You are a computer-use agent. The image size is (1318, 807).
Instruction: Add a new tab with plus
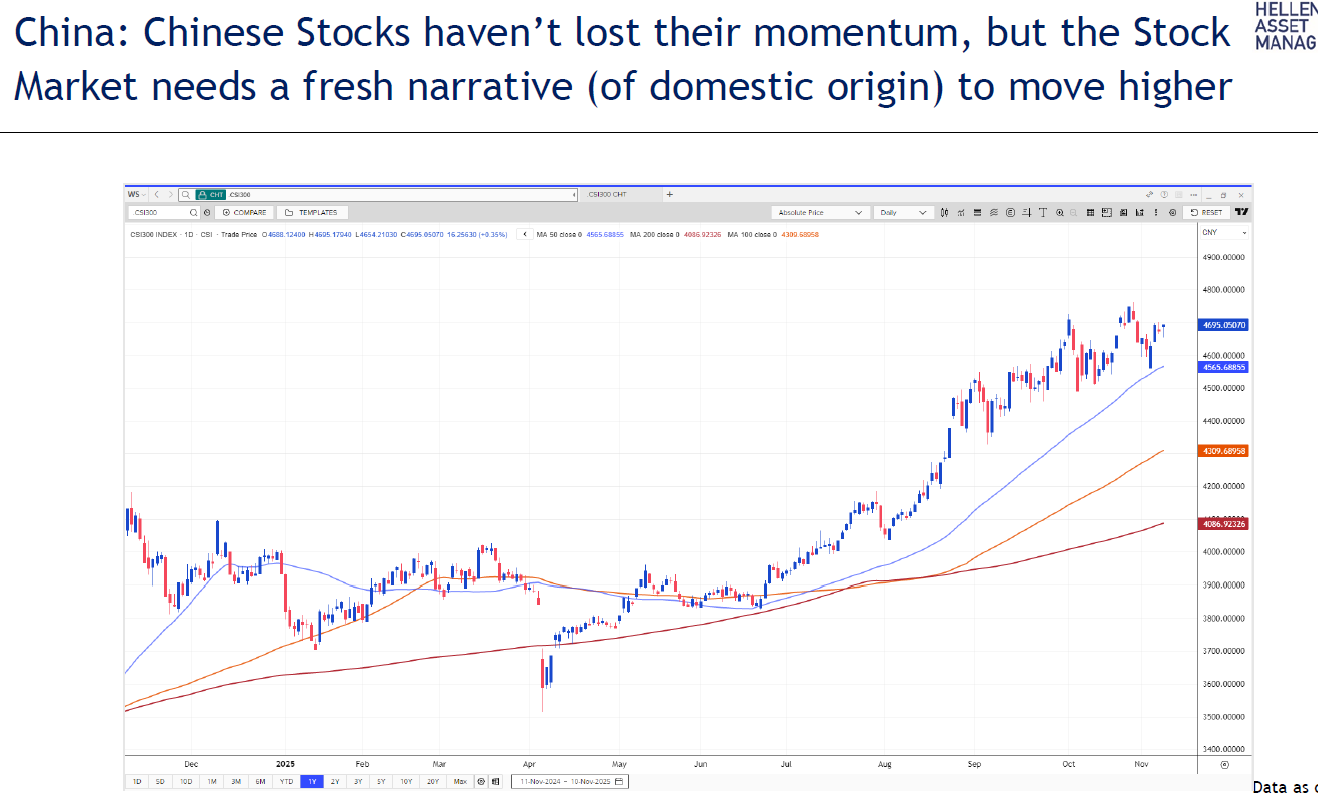point(670,195)
